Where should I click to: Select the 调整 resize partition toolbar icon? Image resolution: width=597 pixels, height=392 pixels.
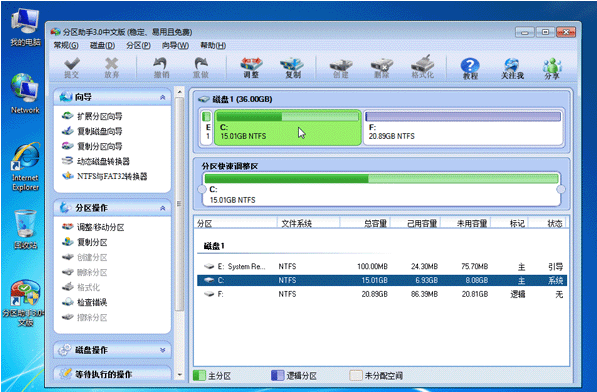251,68
